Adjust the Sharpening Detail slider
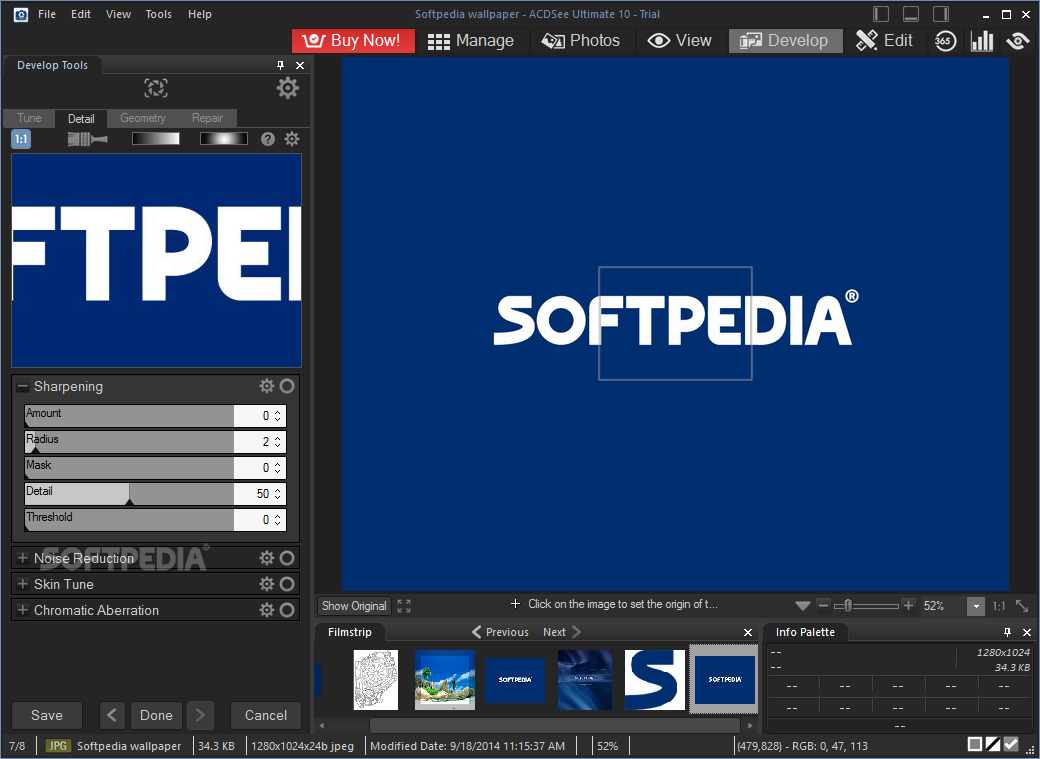 pyautogui.click(x=129, y=494)
